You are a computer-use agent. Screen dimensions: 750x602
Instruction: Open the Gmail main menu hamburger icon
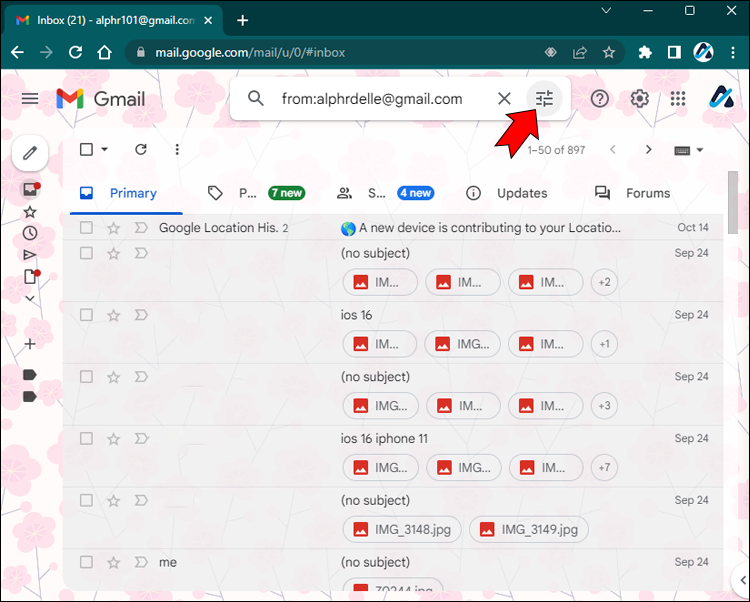pos(30,99)
